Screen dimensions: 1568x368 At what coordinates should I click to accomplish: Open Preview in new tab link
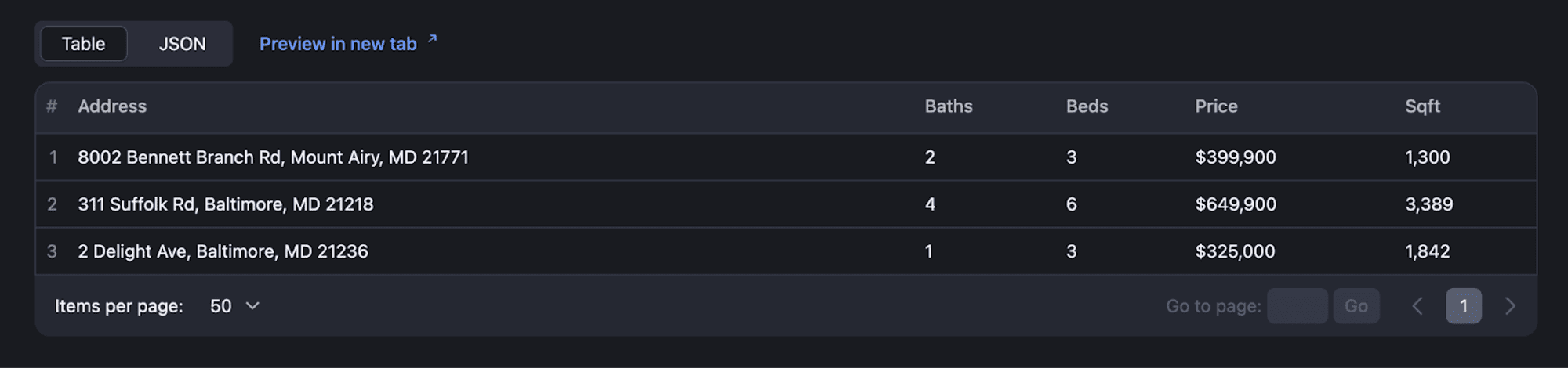pyautogui.click(x=338, y=44)
